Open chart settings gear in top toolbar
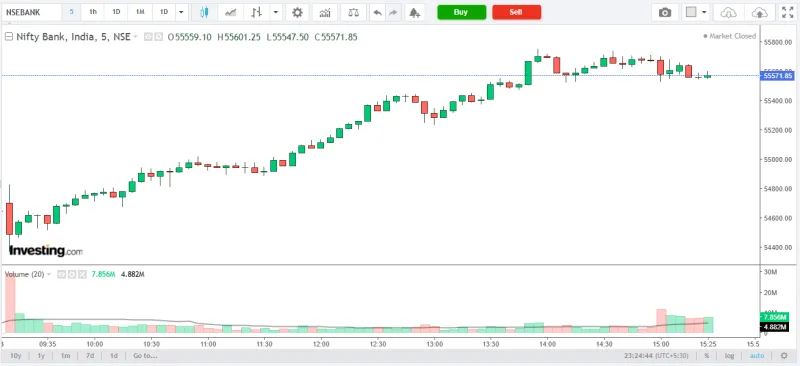The height and width of the screenshot is (366, 800). [x=297, y=12]
